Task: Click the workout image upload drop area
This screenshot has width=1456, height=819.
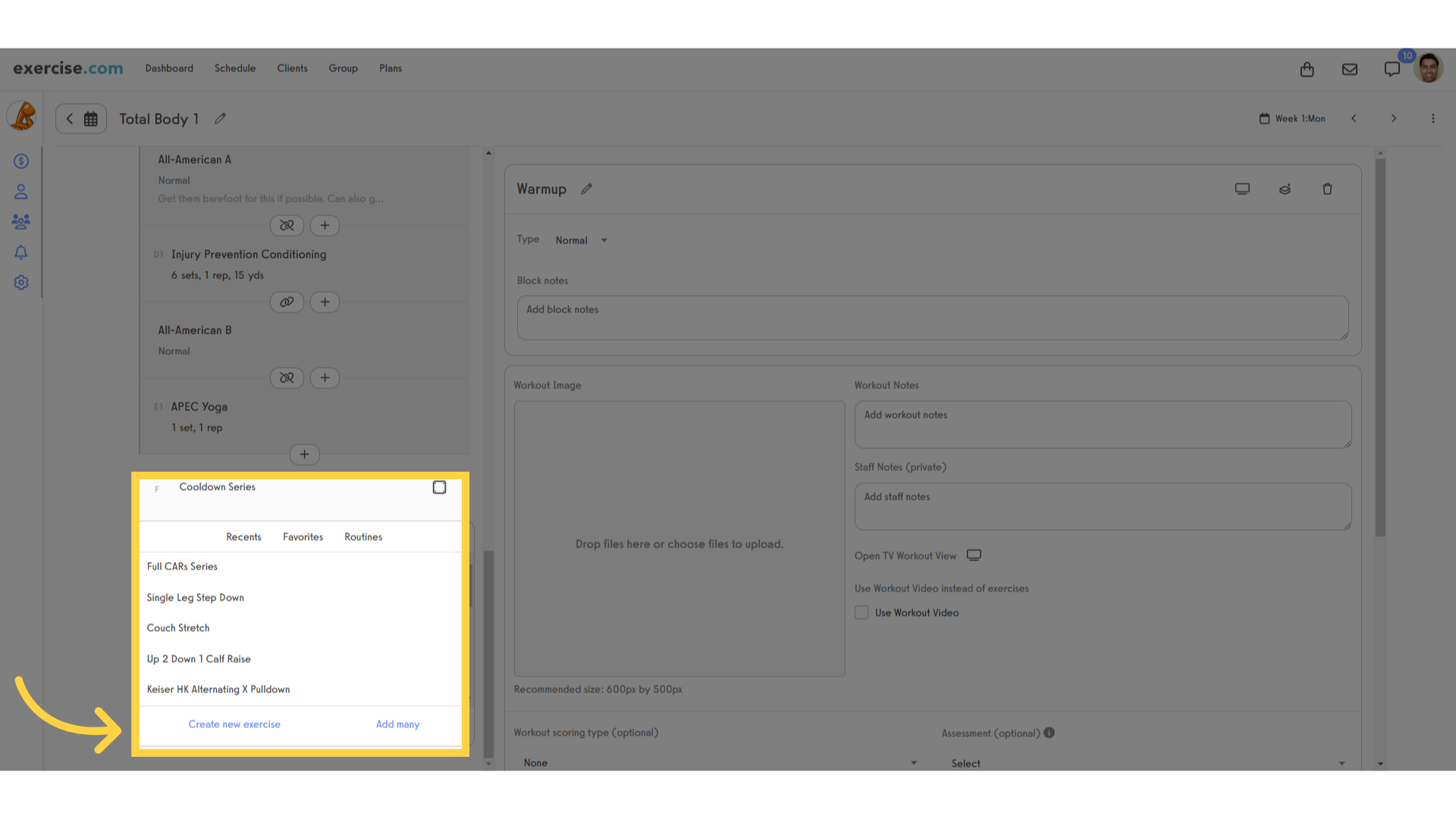Action: click(679, 538)
